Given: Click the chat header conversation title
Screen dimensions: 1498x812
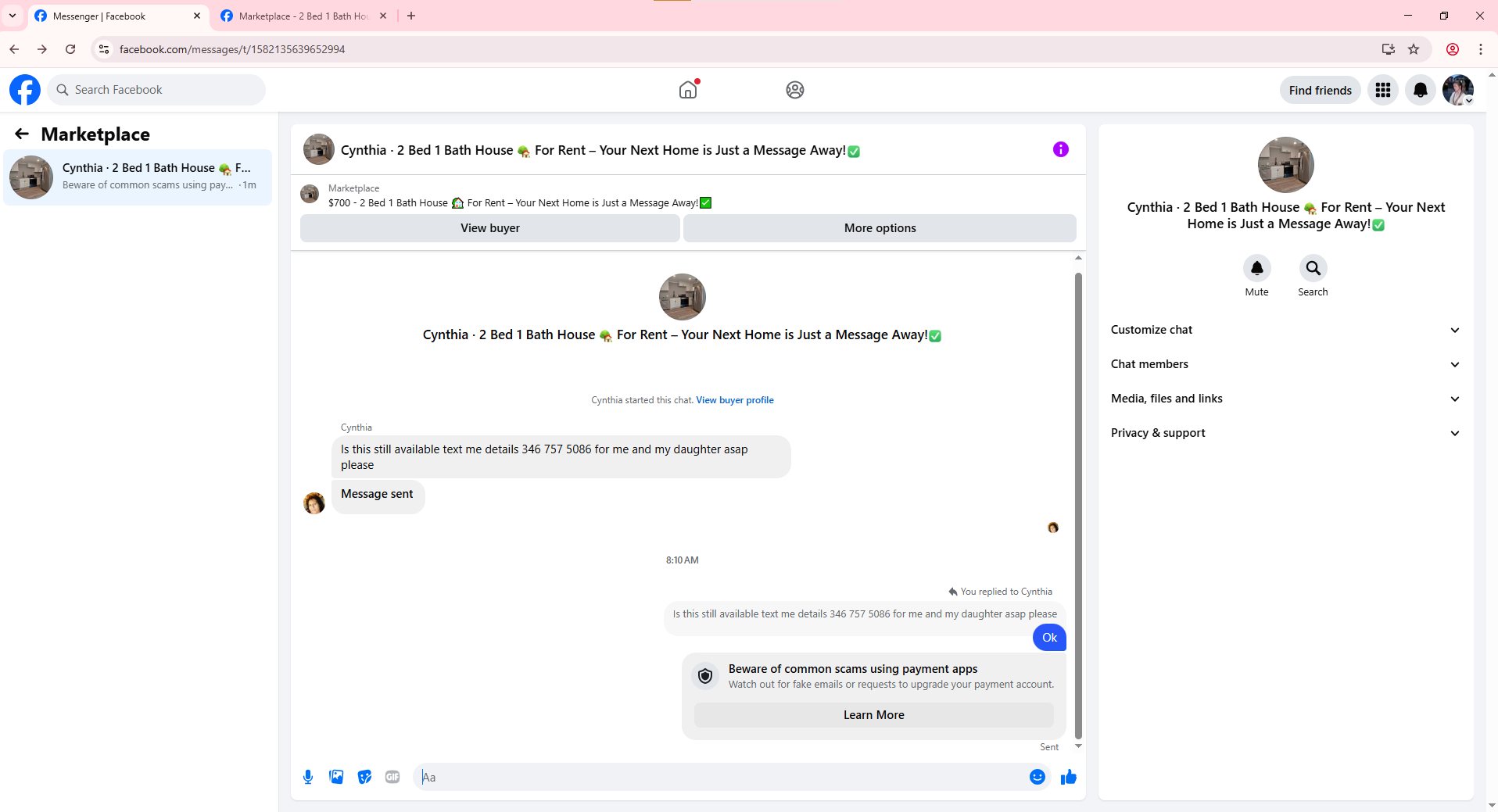Looking at the screenshot, I should (600, 150).
